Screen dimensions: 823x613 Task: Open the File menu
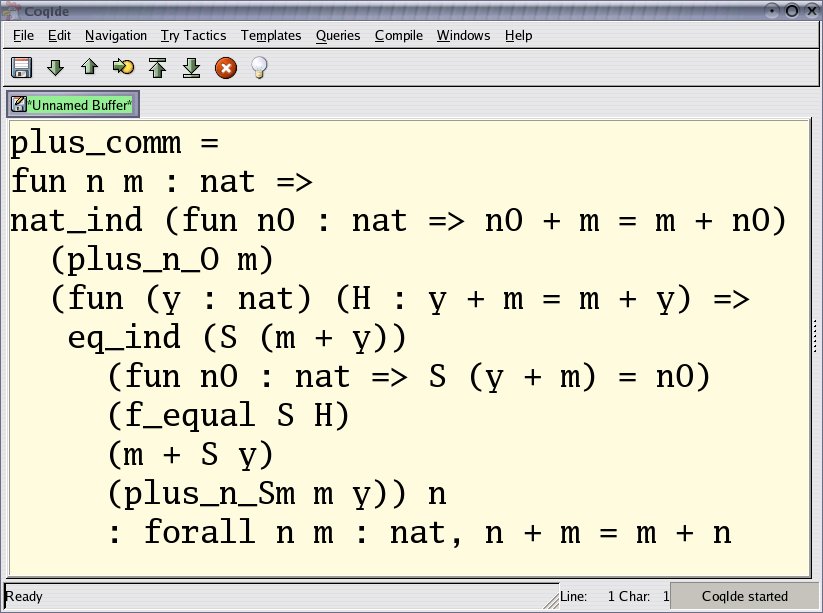(23, 35)
